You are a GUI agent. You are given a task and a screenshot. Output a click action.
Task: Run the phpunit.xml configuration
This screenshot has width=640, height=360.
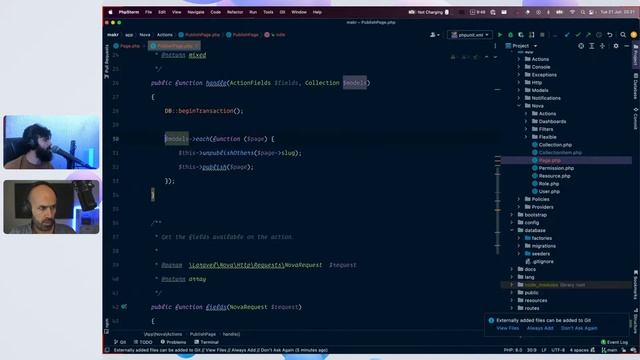(x=500, y=35)
